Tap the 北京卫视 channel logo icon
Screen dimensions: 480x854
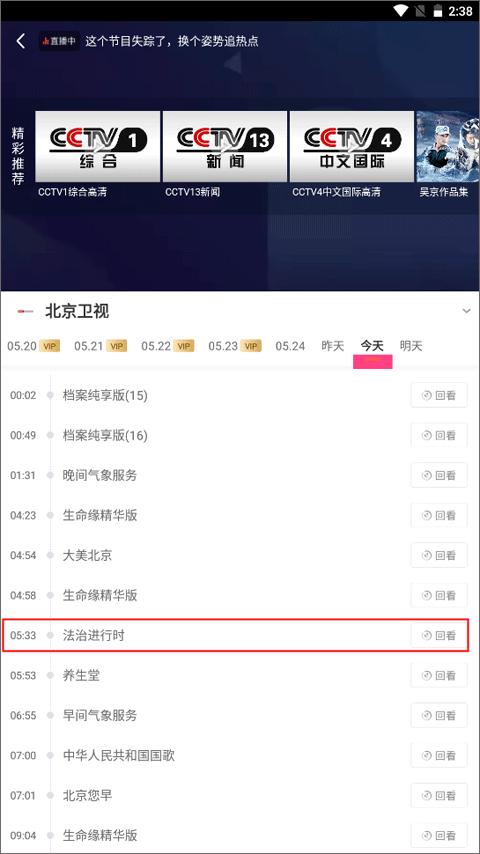pos(25,312)
